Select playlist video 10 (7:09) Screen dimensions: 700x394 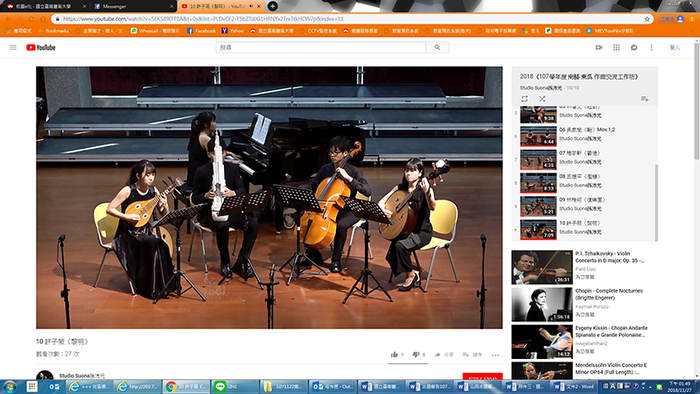[x=585, y=229]
